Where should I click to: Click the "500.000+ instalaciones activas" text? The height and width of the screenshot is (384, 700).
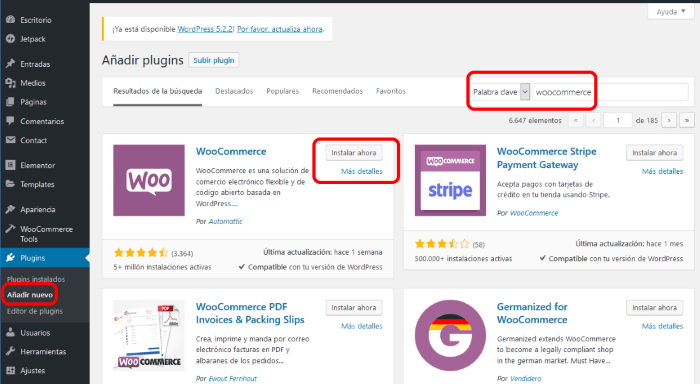coord(463,259)
